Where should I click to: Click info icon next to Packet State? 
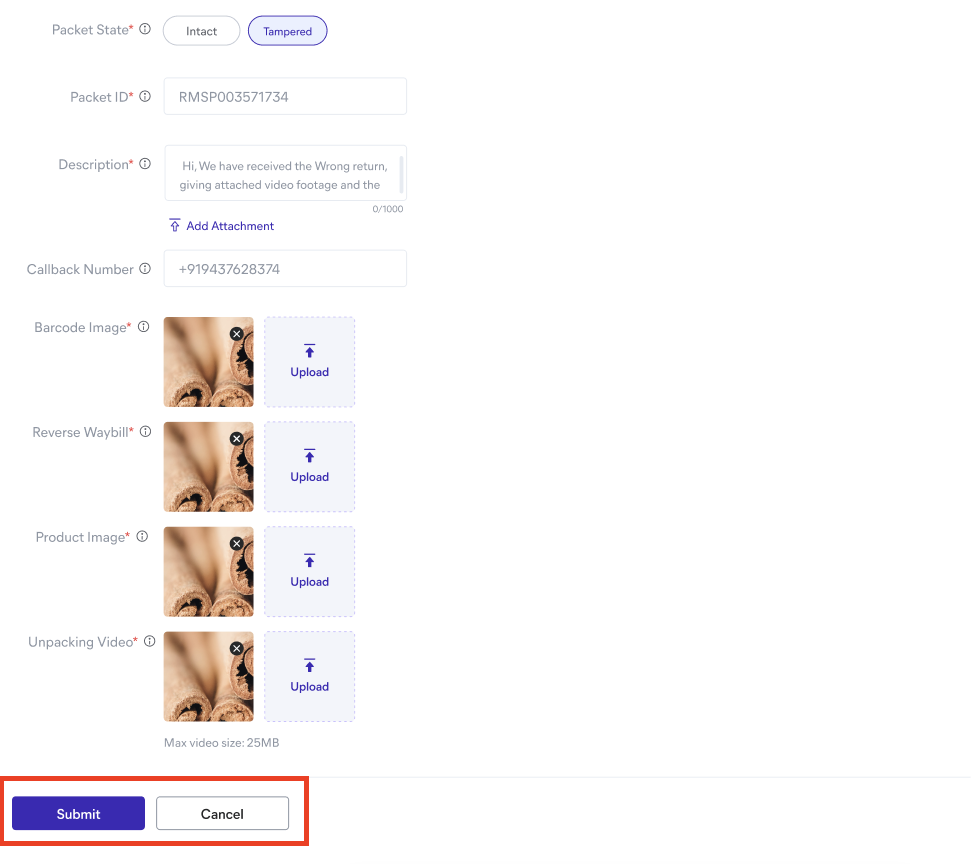(145, 30)
